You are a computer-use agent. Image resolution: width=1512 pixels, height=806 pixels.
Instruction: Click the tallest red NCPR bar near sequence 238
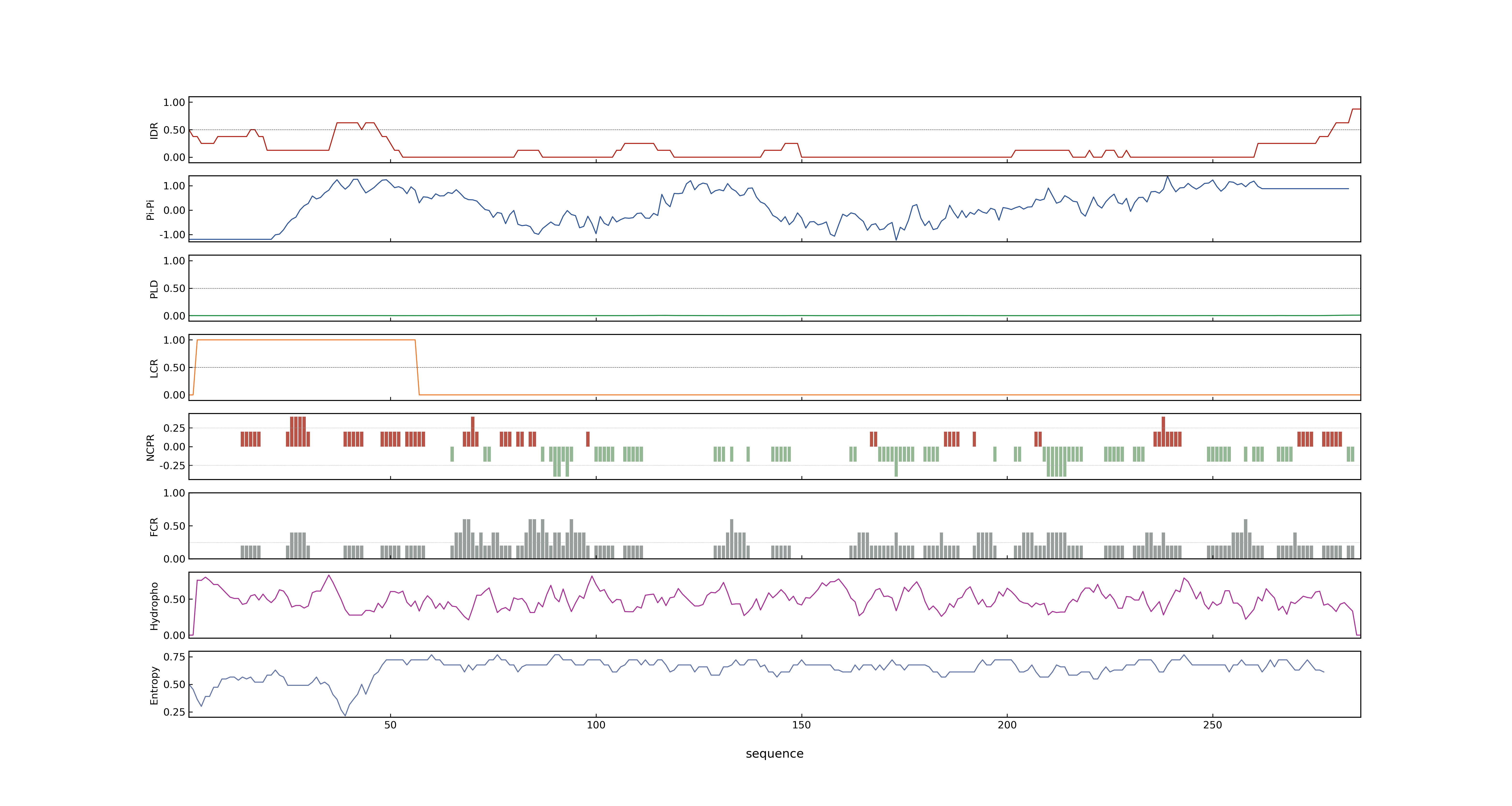(1163, 432)
